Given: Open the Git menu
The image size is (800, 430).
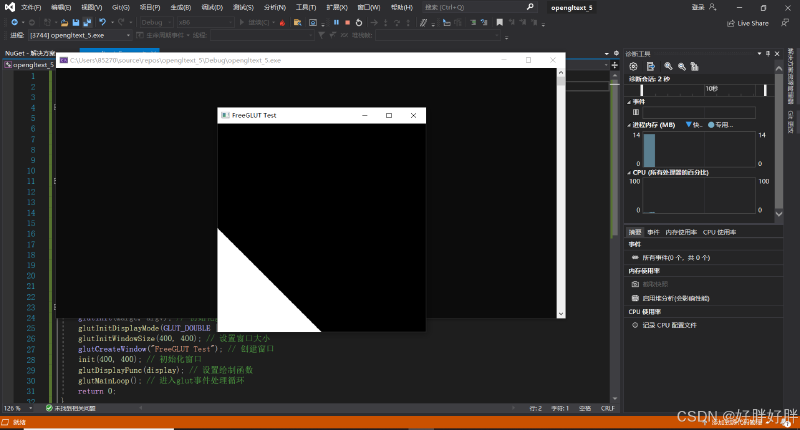Looking at the screenshot, I should tap(120, 7).
